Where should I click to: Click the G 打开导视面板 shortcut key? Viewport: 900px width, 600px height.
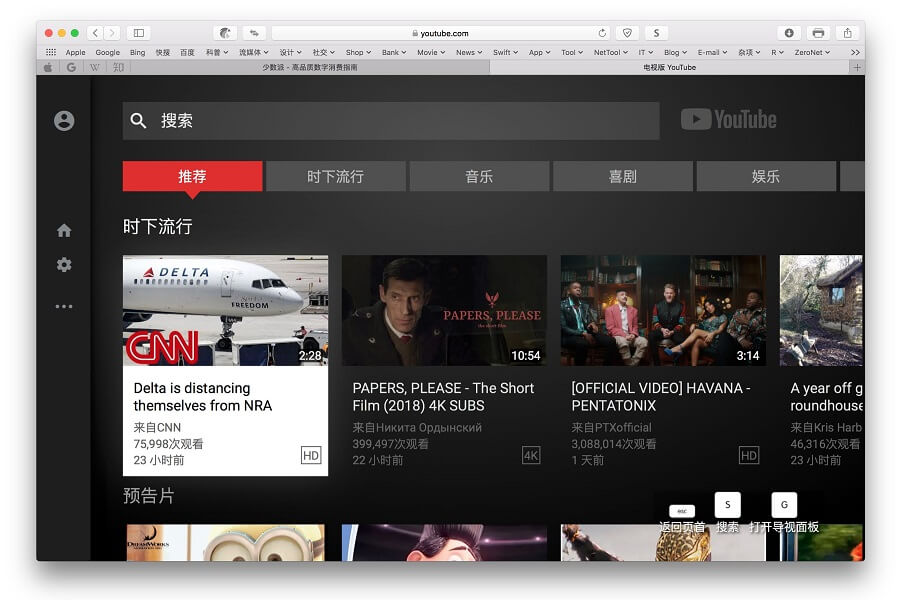[784, 505]
